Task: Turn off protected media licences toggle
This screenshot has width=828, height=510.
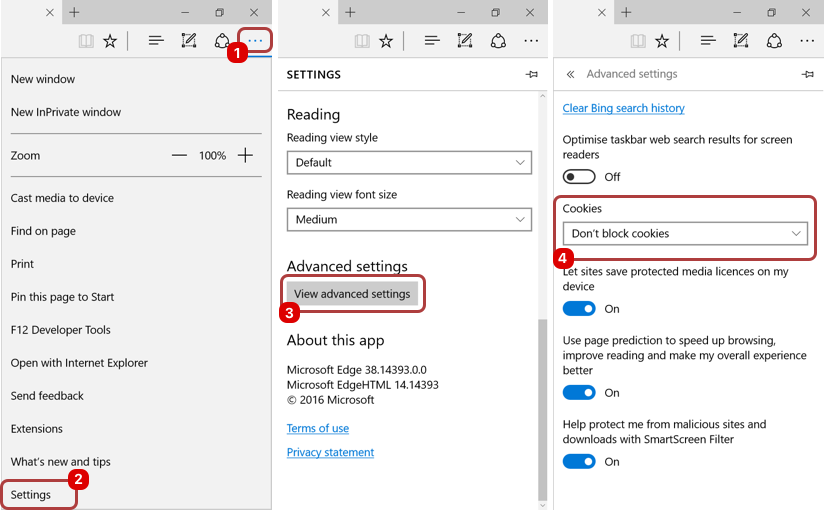Action: coord(579,309)
